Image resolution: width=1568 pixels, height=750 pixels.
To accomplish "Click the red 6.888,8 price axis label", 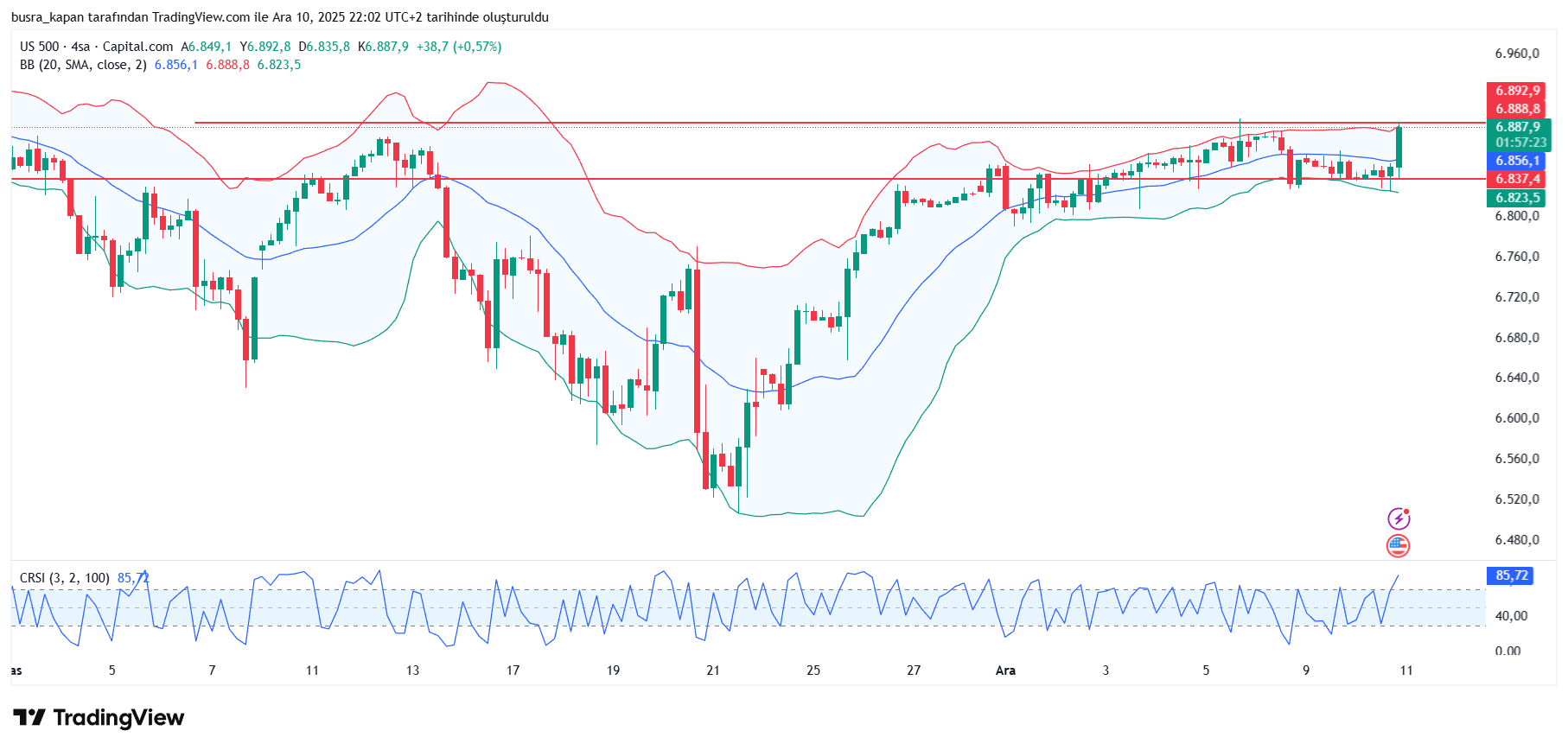I will coord(1518,109).
